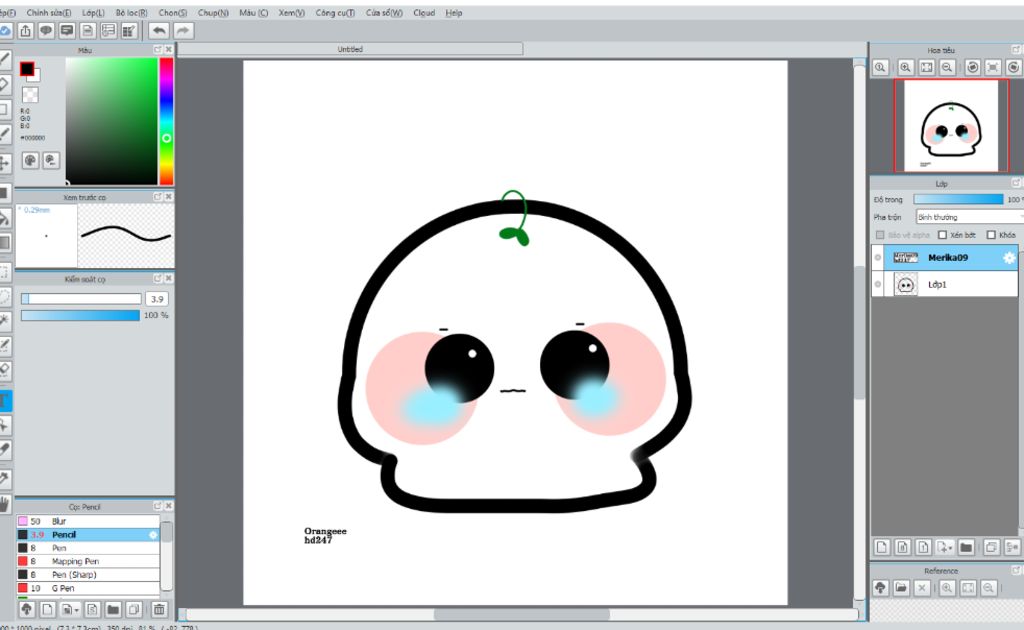Pick a hue on the rainbow hue bar
Screen dimensions: 1024x630
pyautogui.click(x=167, y=121)
